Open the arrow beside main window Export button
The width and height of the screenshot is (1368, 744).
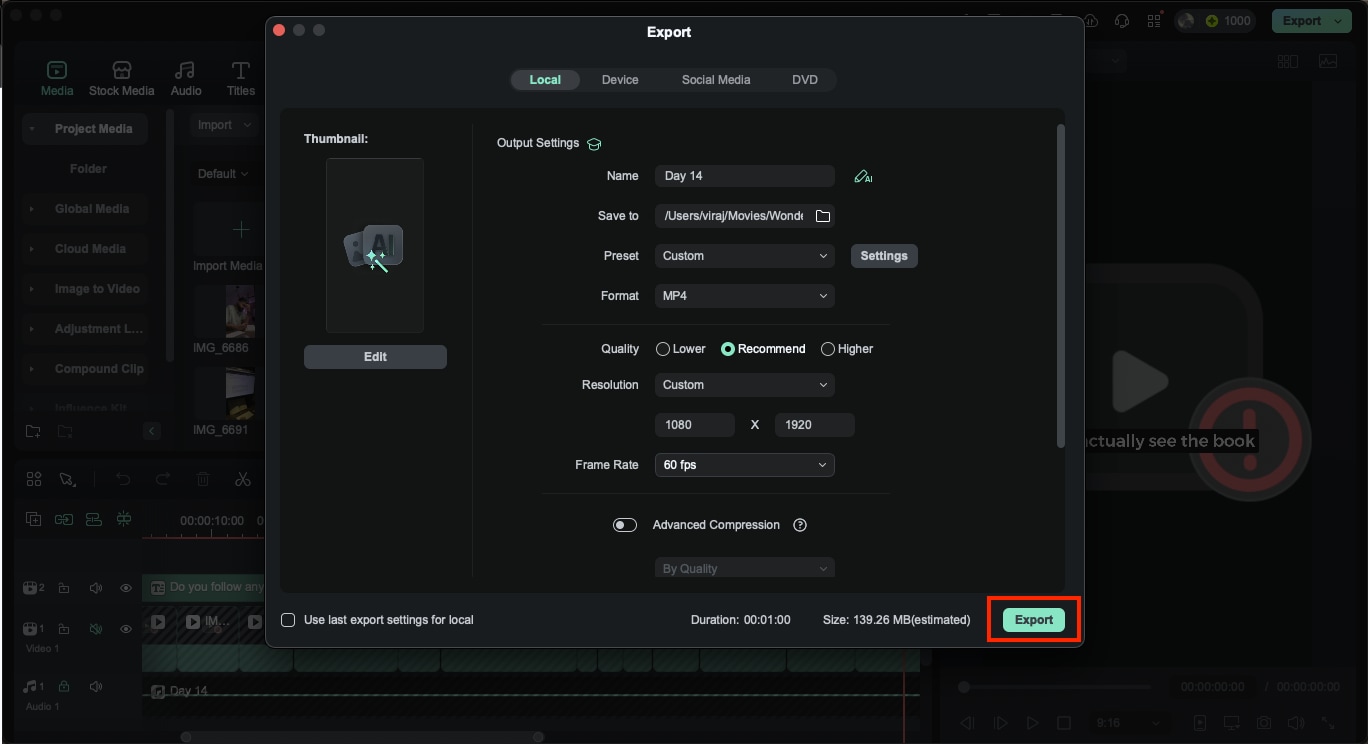1340,21
